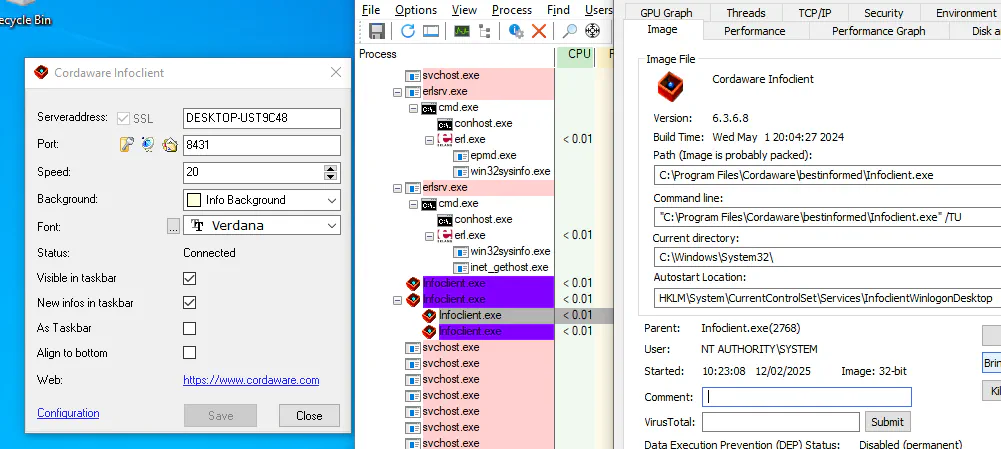
Task: Click into the Port field showing 8431
Action: 262,145
